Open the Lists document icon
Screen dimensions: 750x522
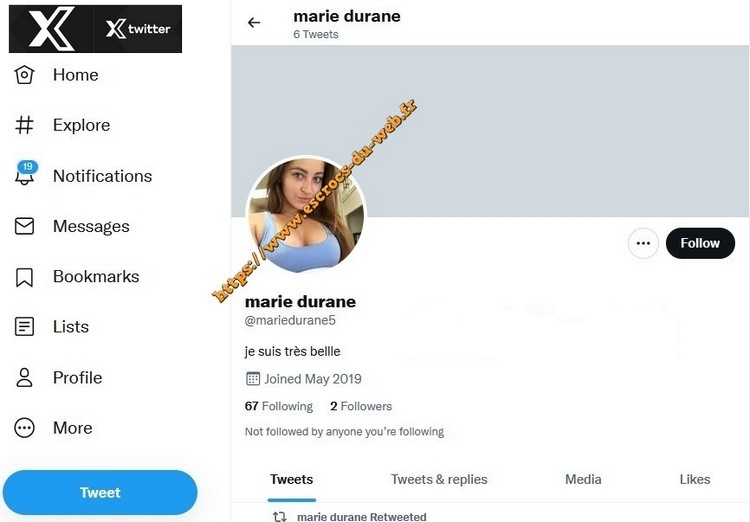[25, 327]
